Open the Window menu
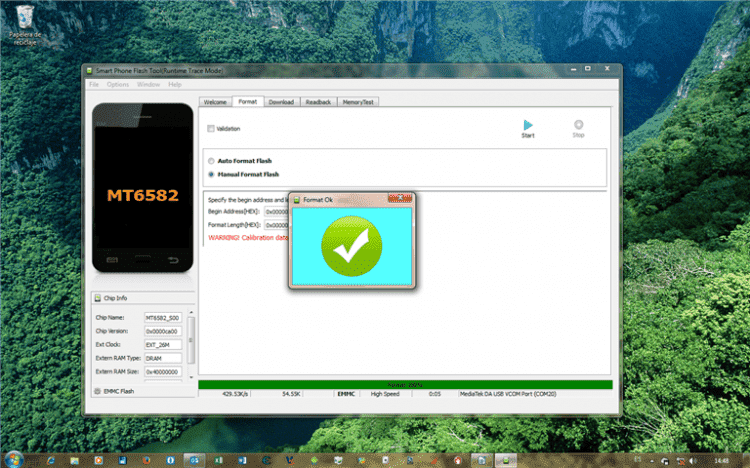750x468 pixels. pos(148,84)
